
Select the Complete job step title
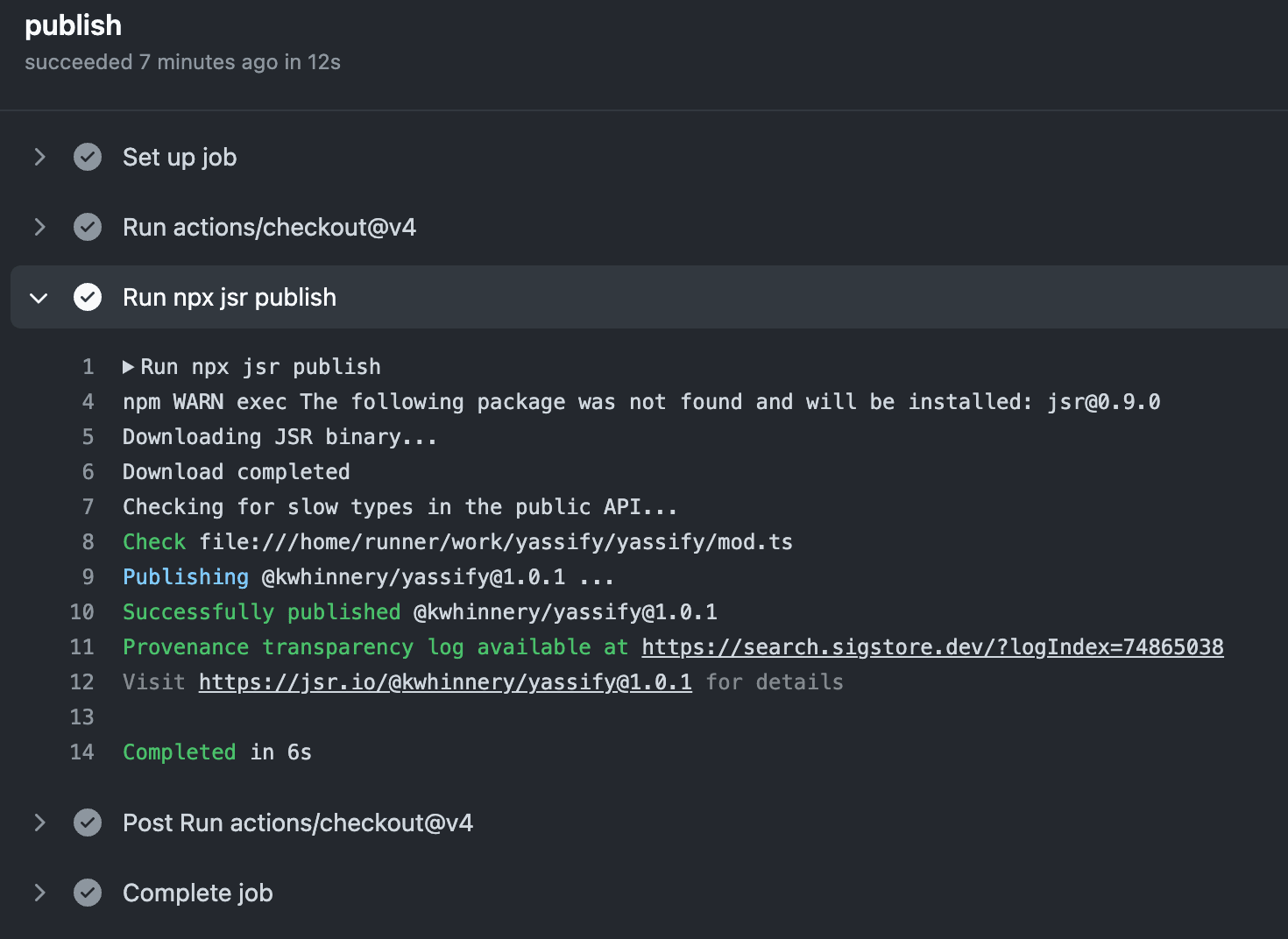click(x=198, y=893)
